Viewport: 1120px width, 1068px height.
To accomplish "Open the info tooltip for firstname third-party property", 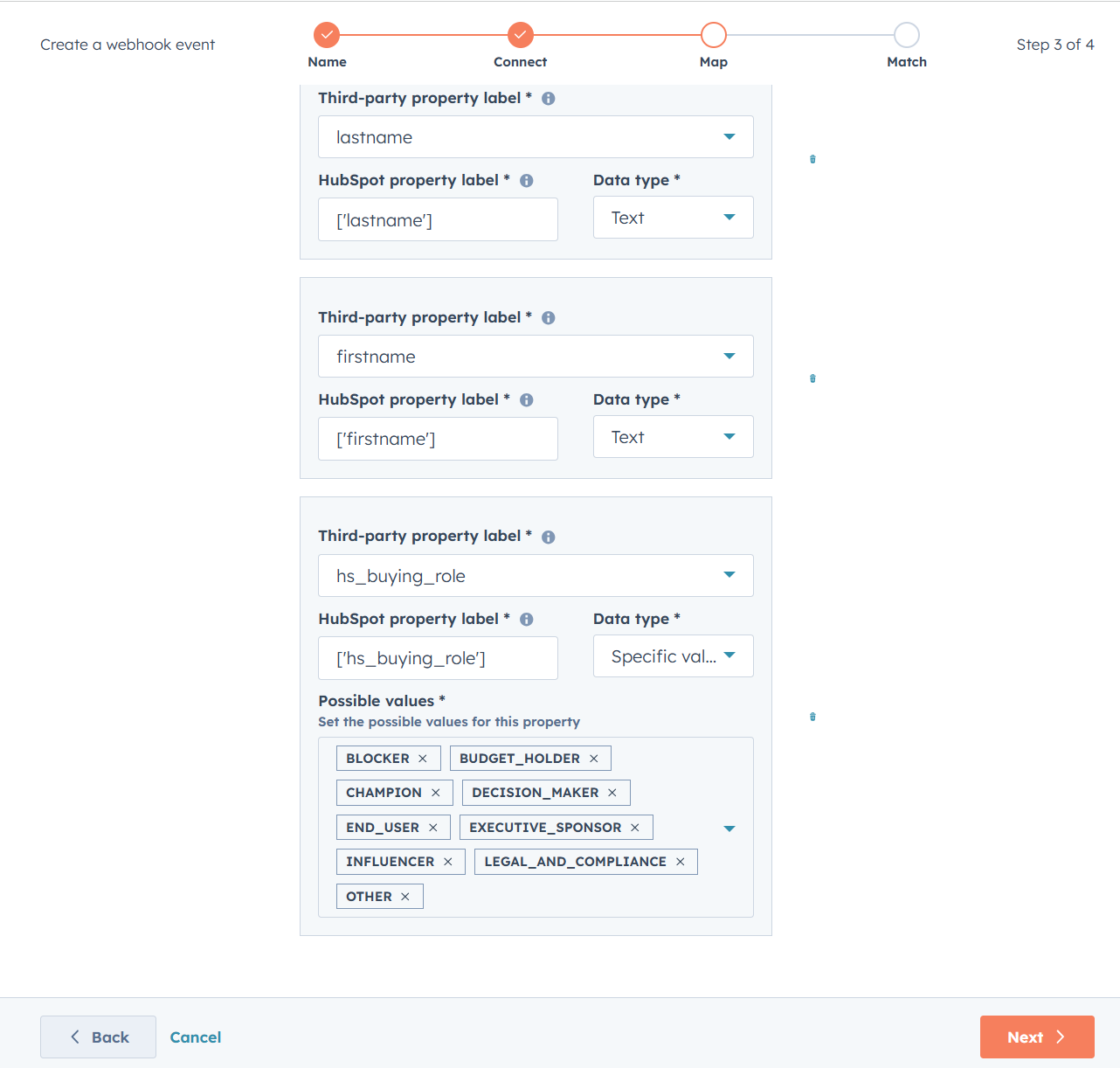I will 548,317.
